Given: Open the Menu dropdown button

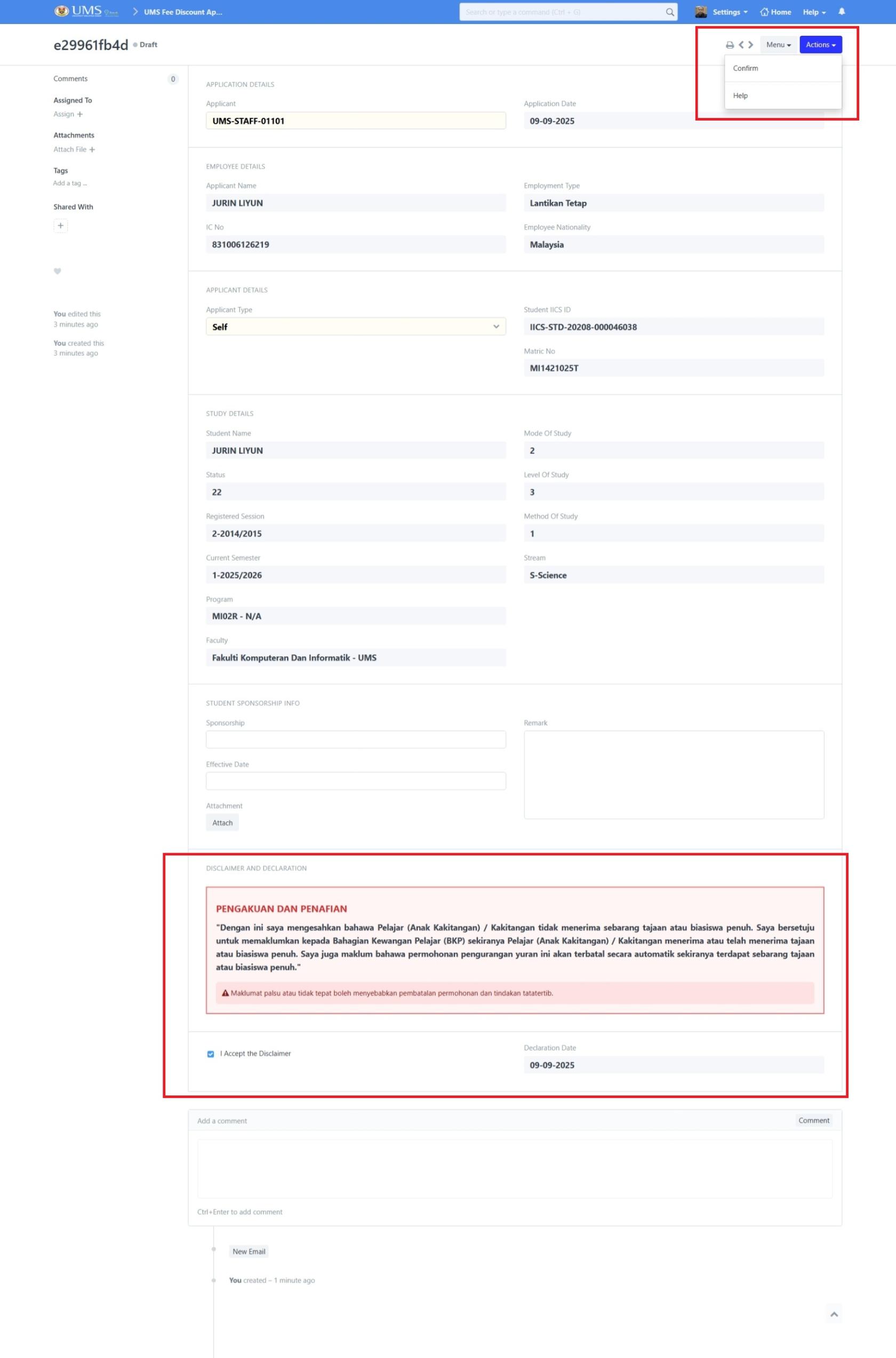Looking at the screenshot, I should pos(778,45).
